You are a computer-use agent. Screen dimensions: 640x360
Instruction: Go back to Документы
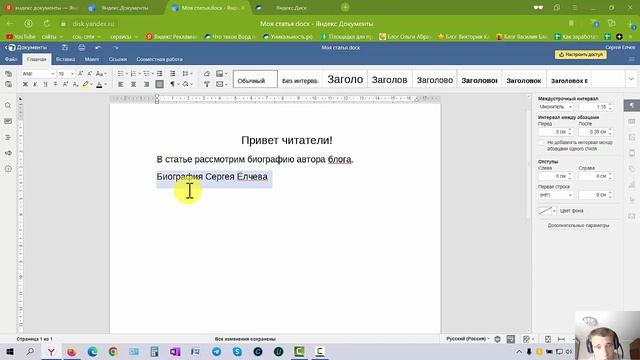(x=27, y=48)
